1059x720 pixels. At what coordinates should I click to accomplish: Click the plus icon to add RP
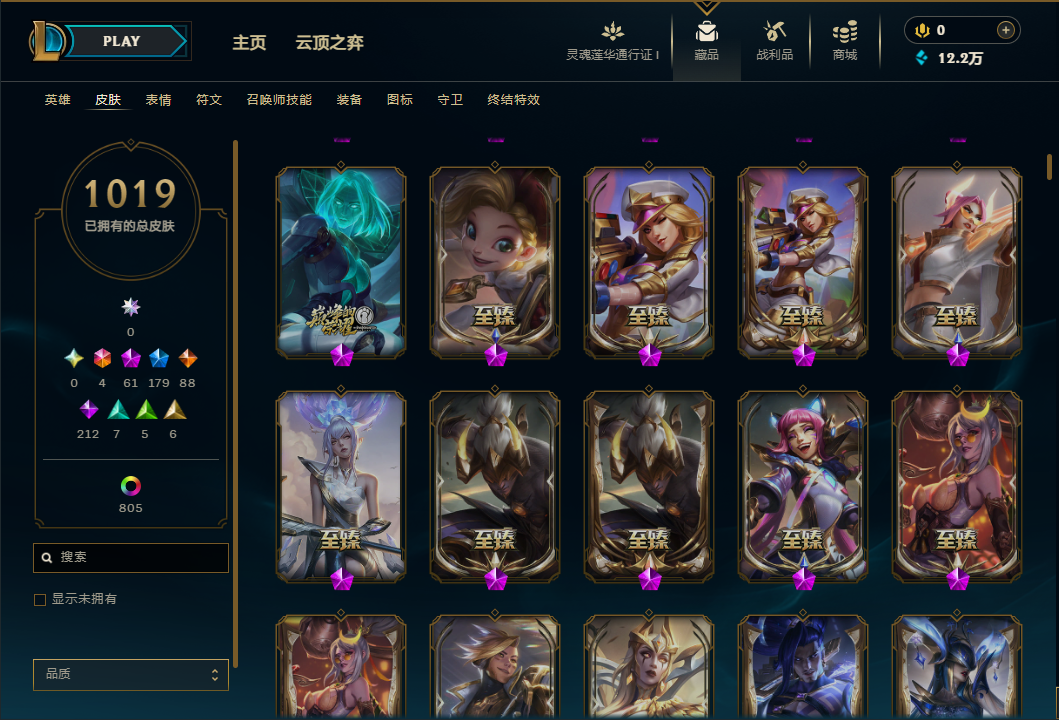tap(1006, 30)
